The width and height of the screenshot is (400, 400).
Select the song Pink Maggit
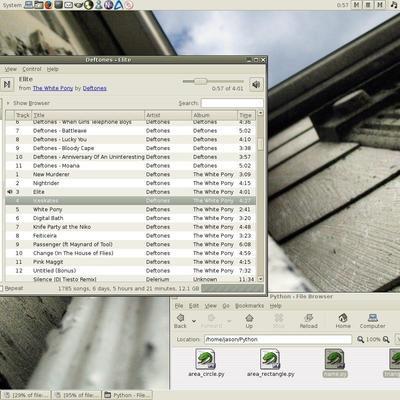coord(131,262)
